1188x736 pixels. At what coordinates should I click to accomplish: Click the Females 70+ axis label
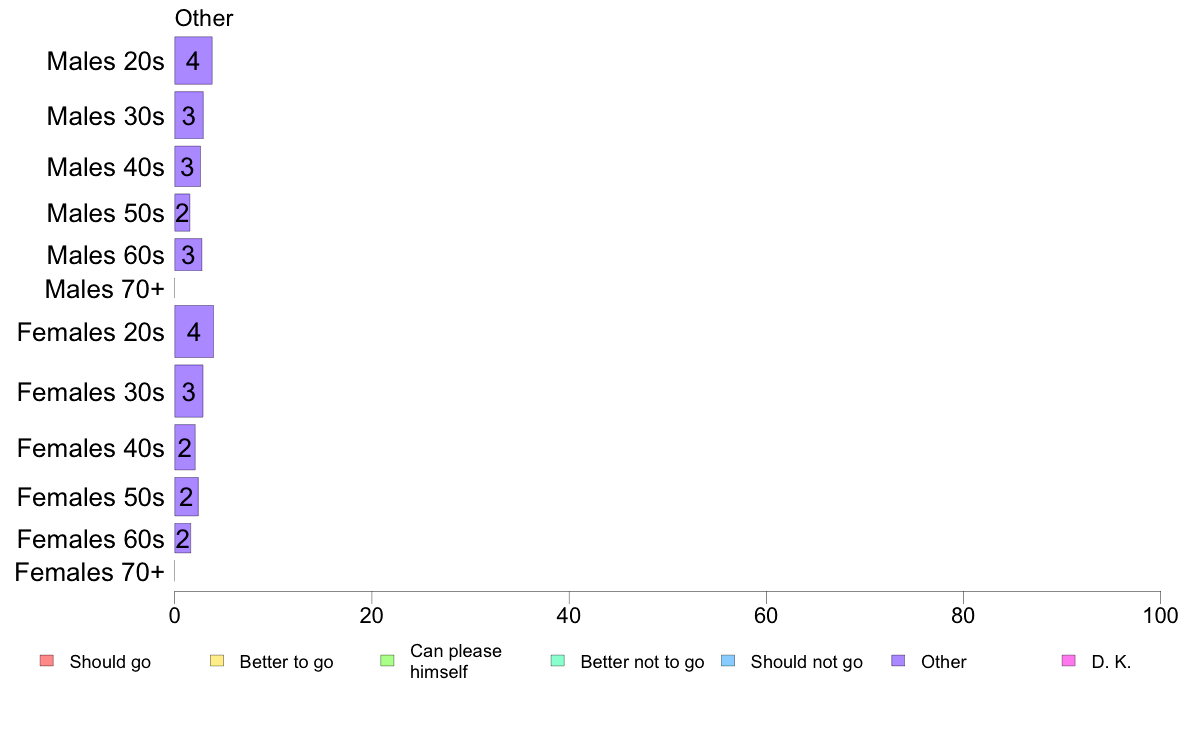tap(89, 572)
